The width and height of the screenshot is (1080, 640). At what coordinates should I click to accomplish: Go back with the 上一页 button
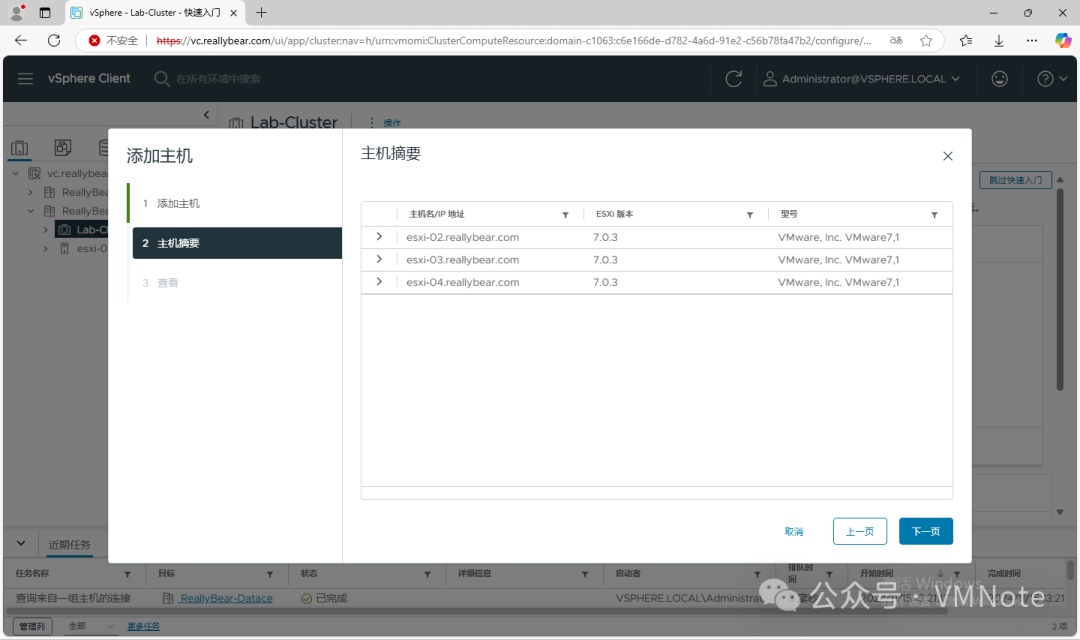click(x=860, y=531)
